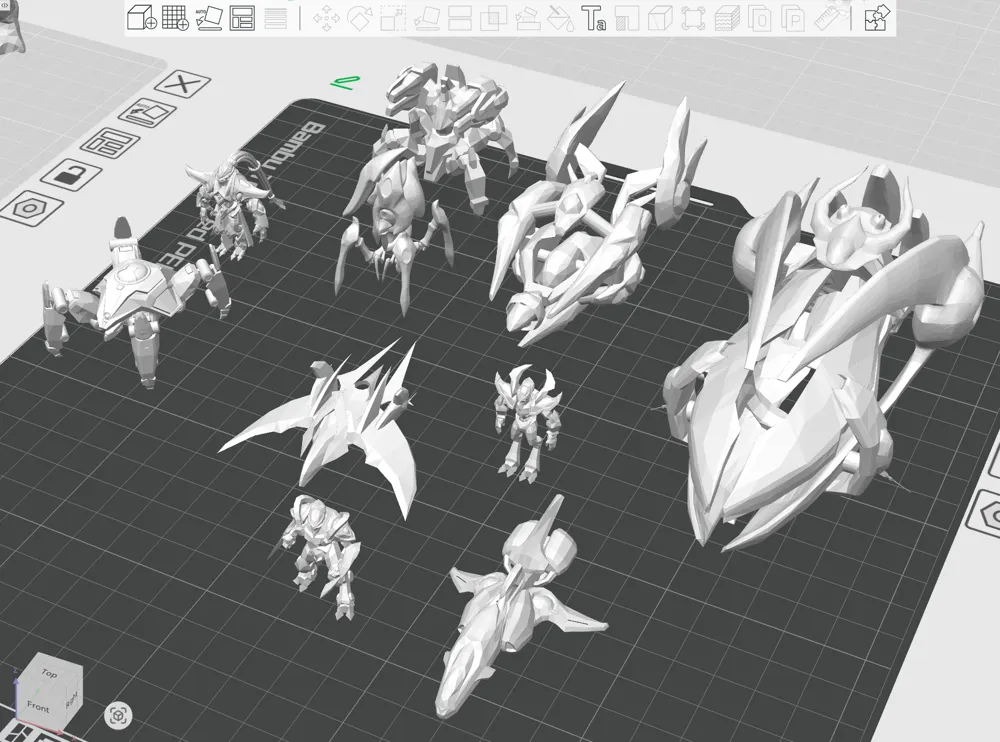The width and height of the screenshot is (1000, 742).
Task: Select the Text shape tool
Action: pos(593,19)
